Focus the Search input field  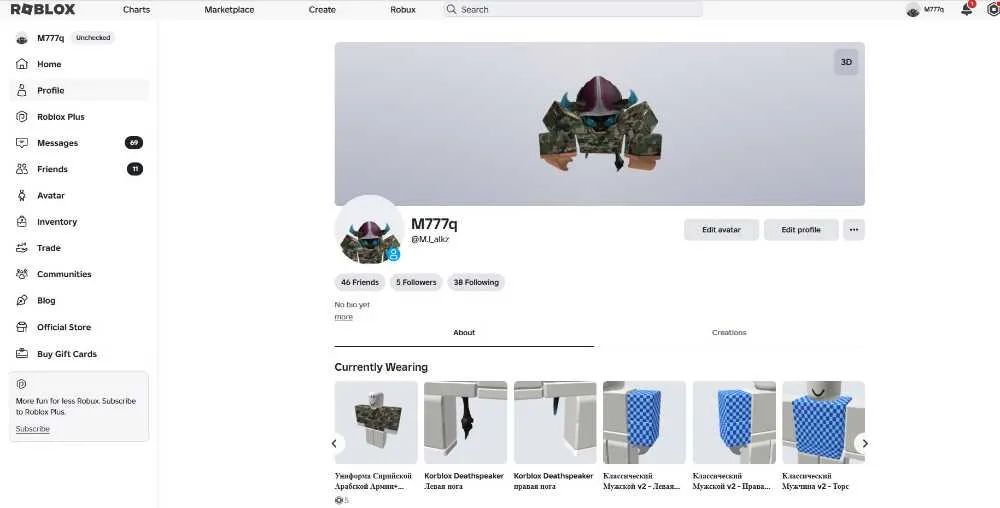(572, 10)
